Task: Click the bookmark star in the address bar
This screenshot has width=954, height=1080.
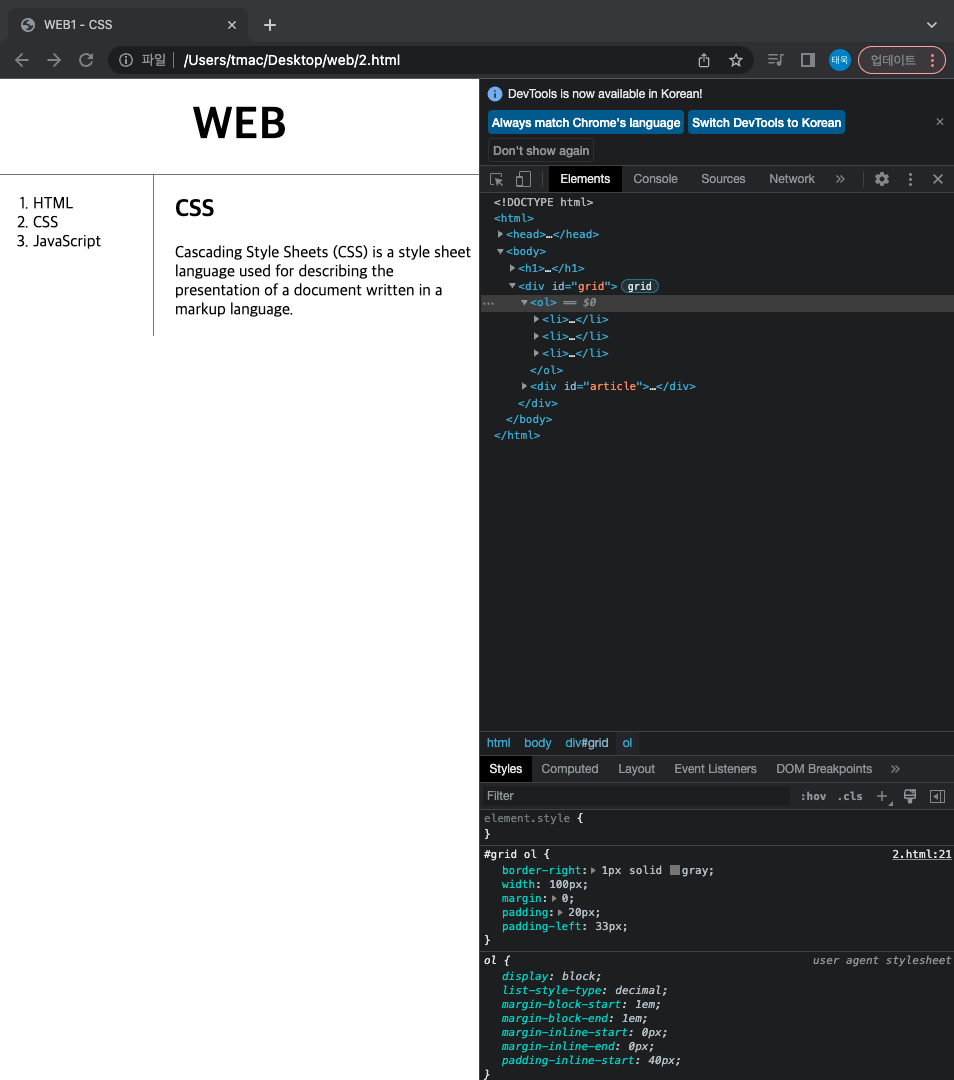Action: 736,59
